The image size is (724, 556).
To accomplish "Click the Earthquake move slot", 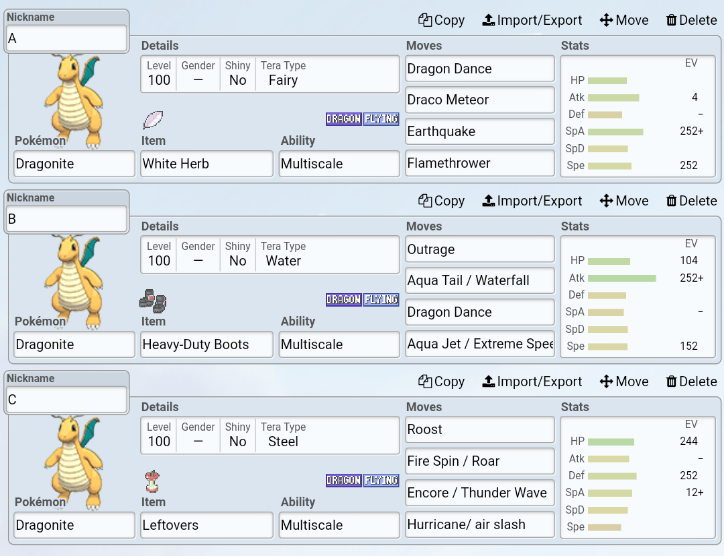I will click(x=480, y=131).
